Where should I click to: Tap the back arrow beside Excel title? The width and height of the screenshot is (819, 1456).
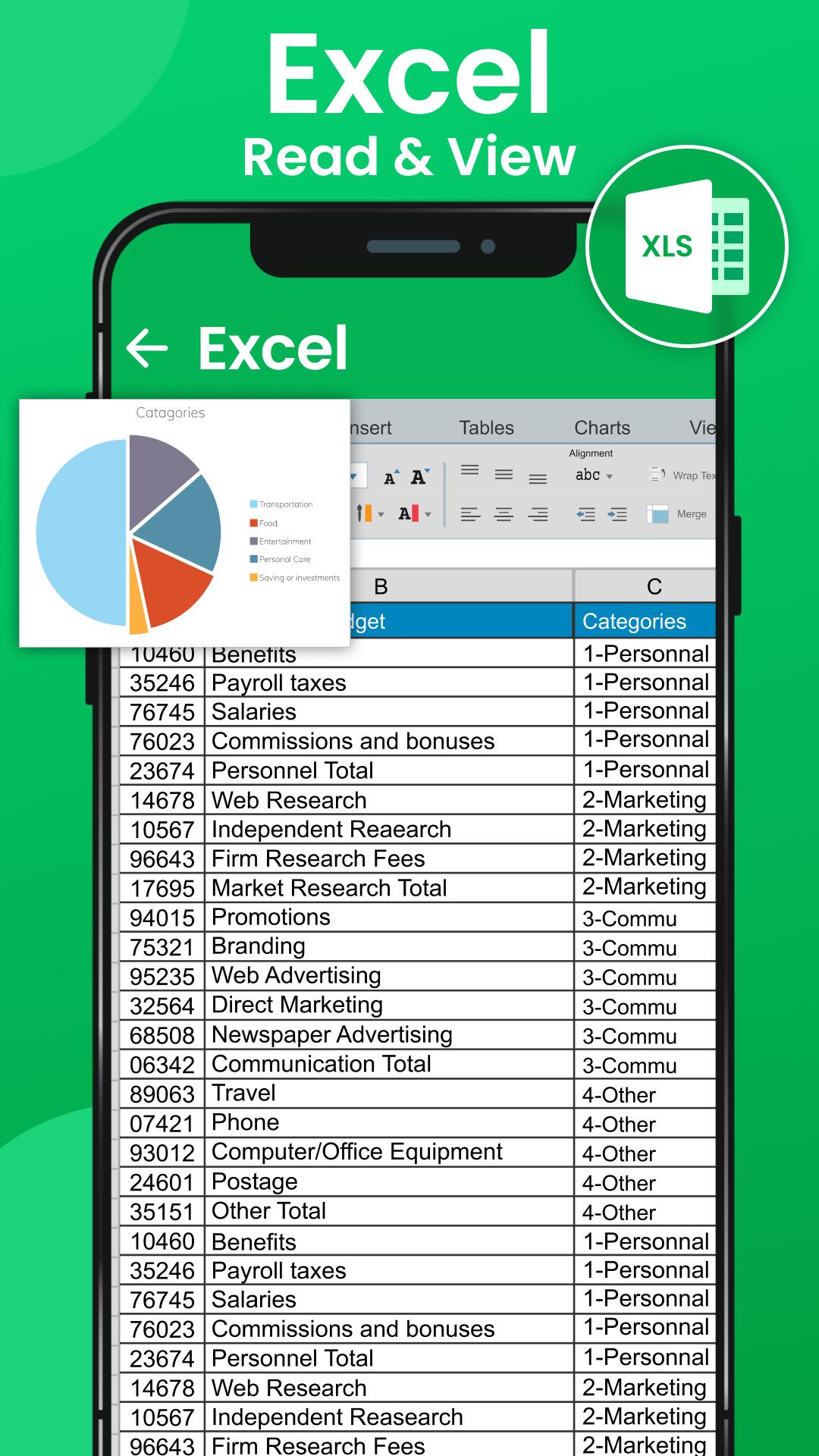point(147,348)
